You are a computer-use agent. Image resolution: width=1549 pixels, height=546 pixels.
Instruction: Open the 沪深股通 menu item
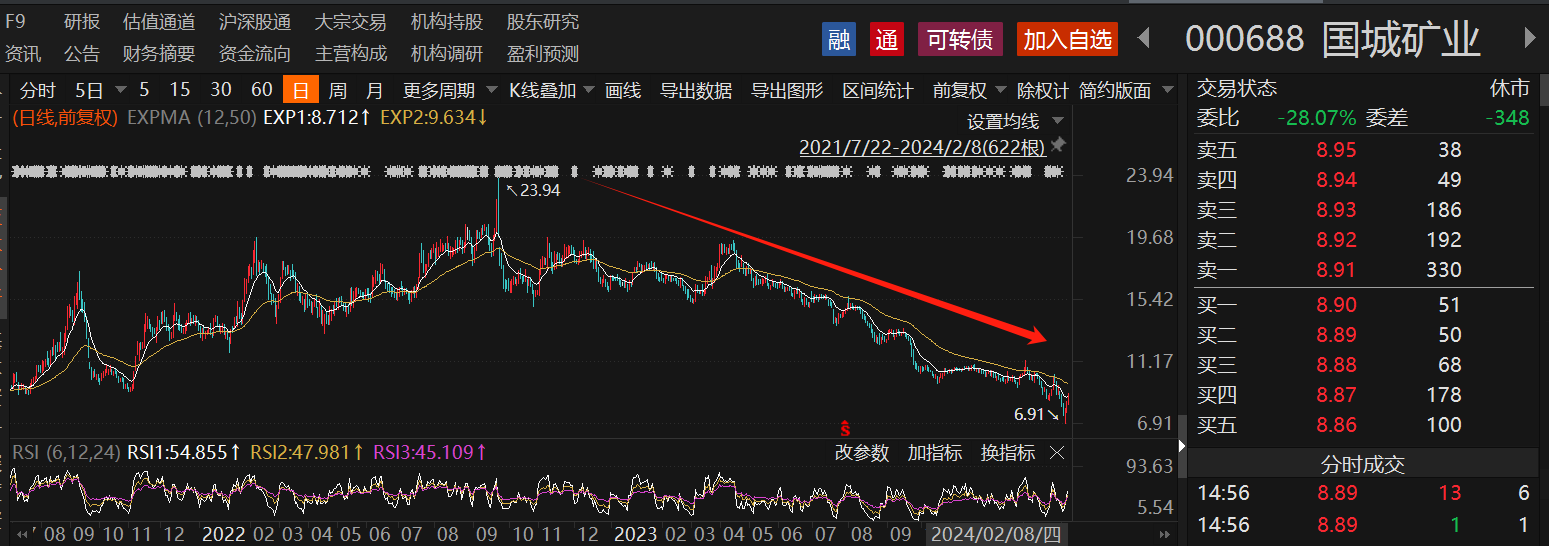[x=255, y=21]
